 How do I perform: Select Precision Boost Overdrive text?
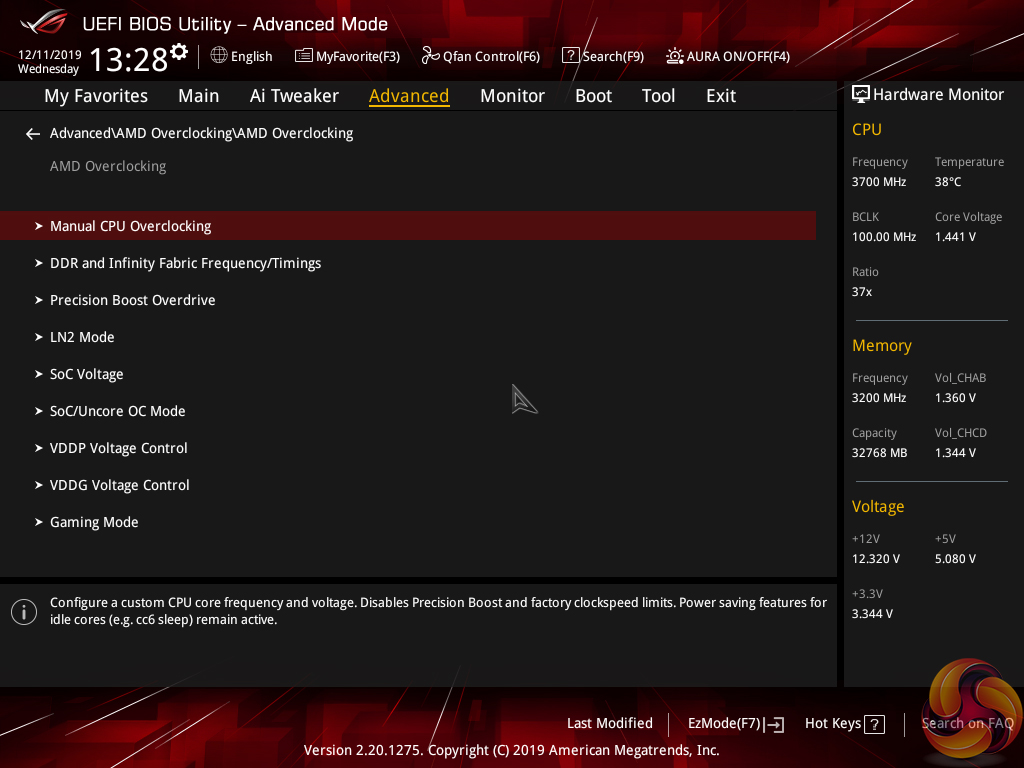[133, 300]
